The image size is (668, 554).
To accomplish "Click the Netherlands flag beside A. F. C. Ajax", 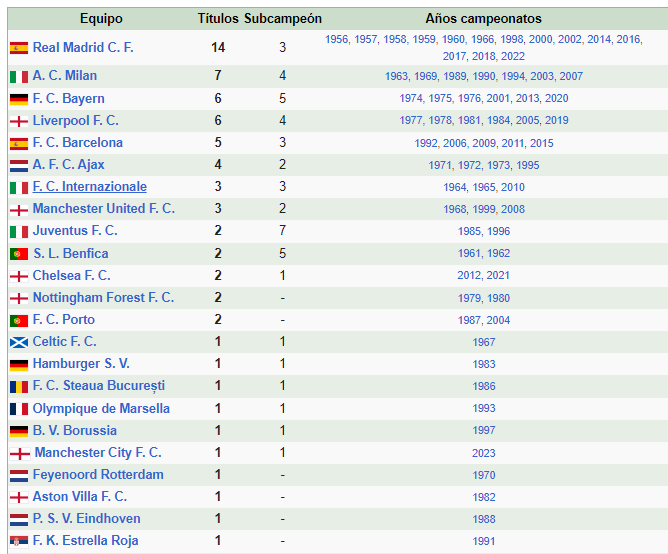I will [x=19, y=166].
